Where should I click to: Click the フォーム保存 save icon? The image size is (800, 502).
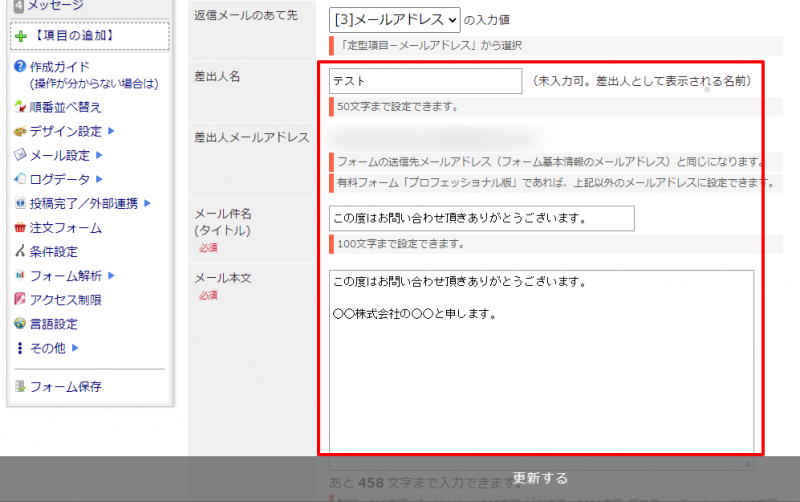click(x=20, y=386)
